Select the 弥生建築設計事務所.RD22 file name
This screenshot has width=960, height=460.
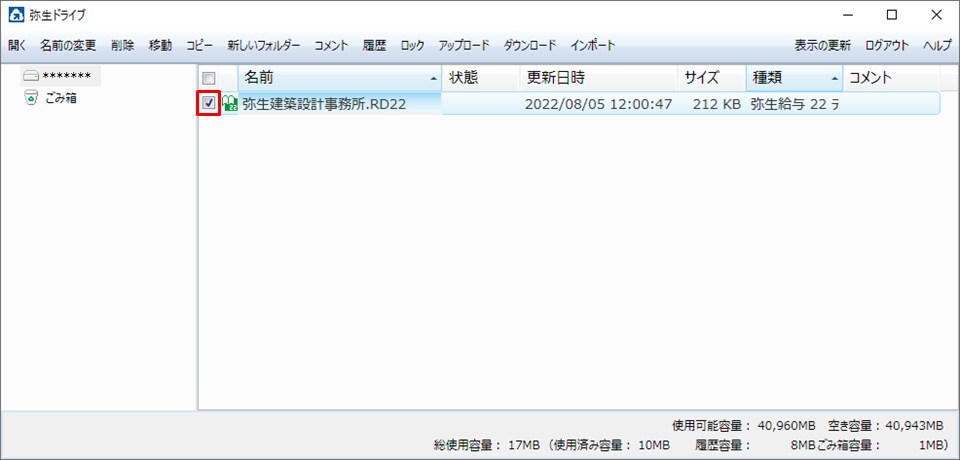pos(324,103)
